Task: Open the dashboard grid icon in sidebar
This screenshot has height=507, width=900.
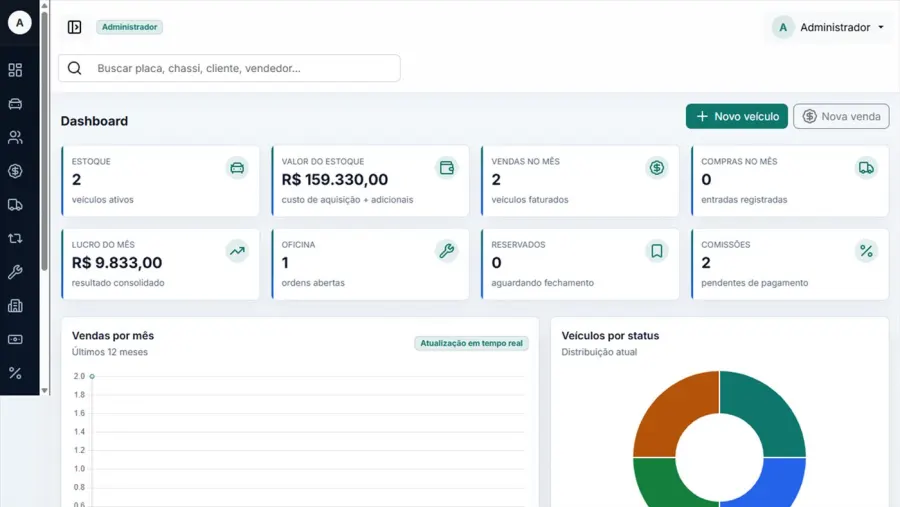Action: [x=15, y=70]
